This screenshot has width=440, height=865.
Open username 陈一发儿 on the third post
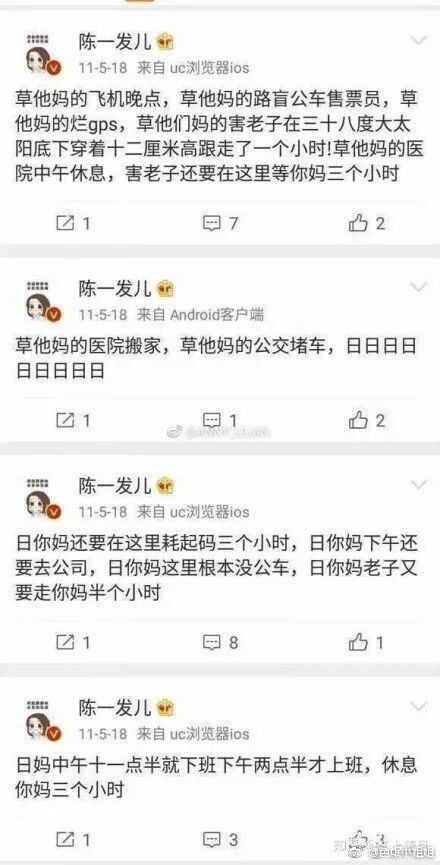(114, 485)
